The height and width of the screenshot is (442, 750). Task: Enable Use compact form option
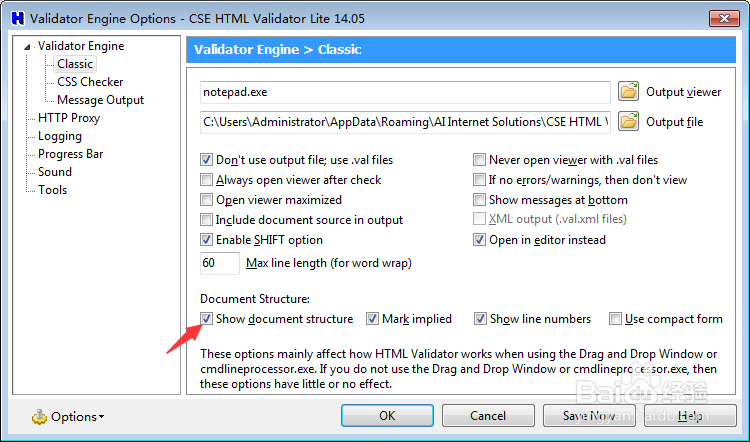616,319
